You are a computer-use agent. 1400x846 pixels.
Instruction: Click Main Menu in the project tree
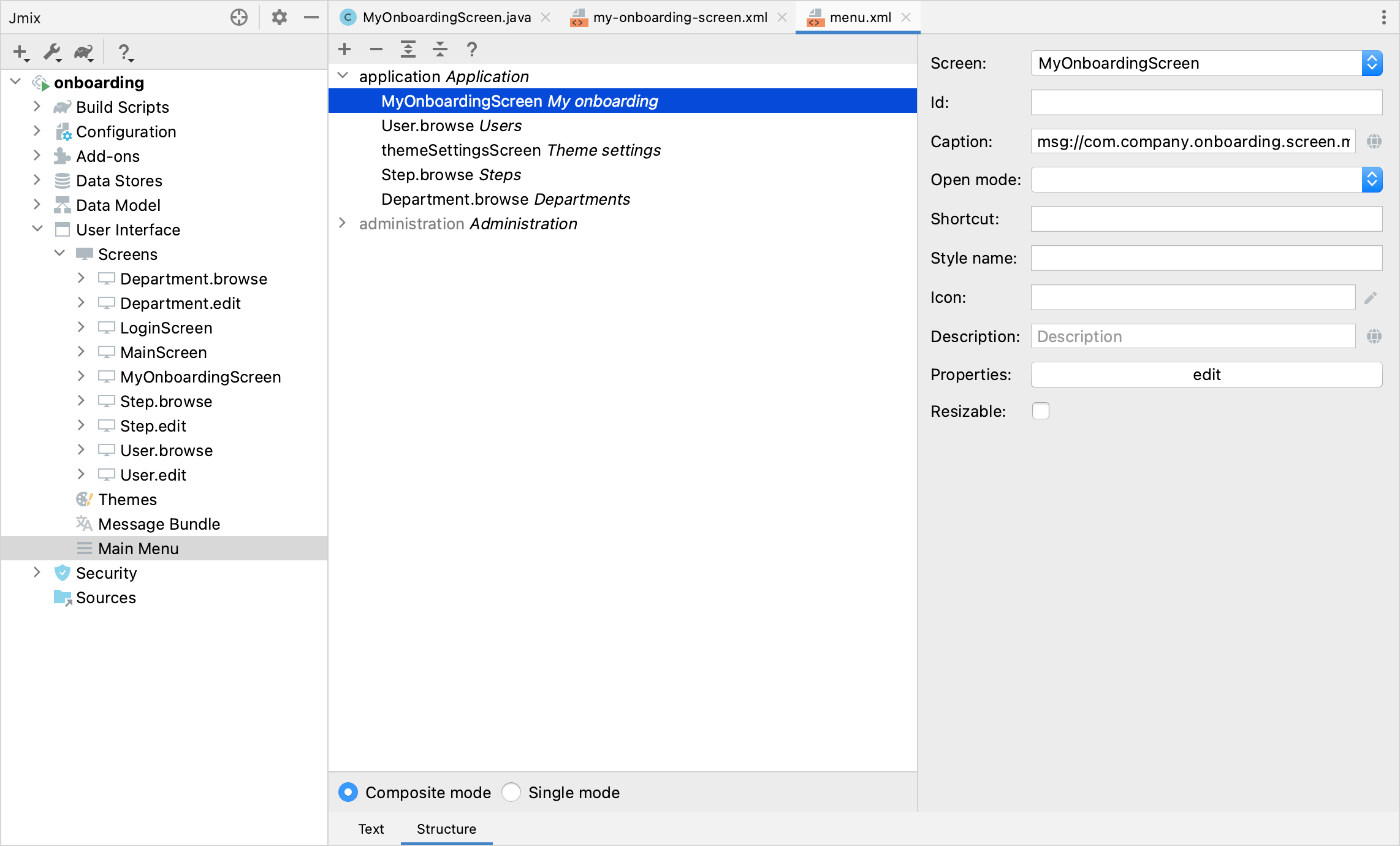(x=164, y=548)
